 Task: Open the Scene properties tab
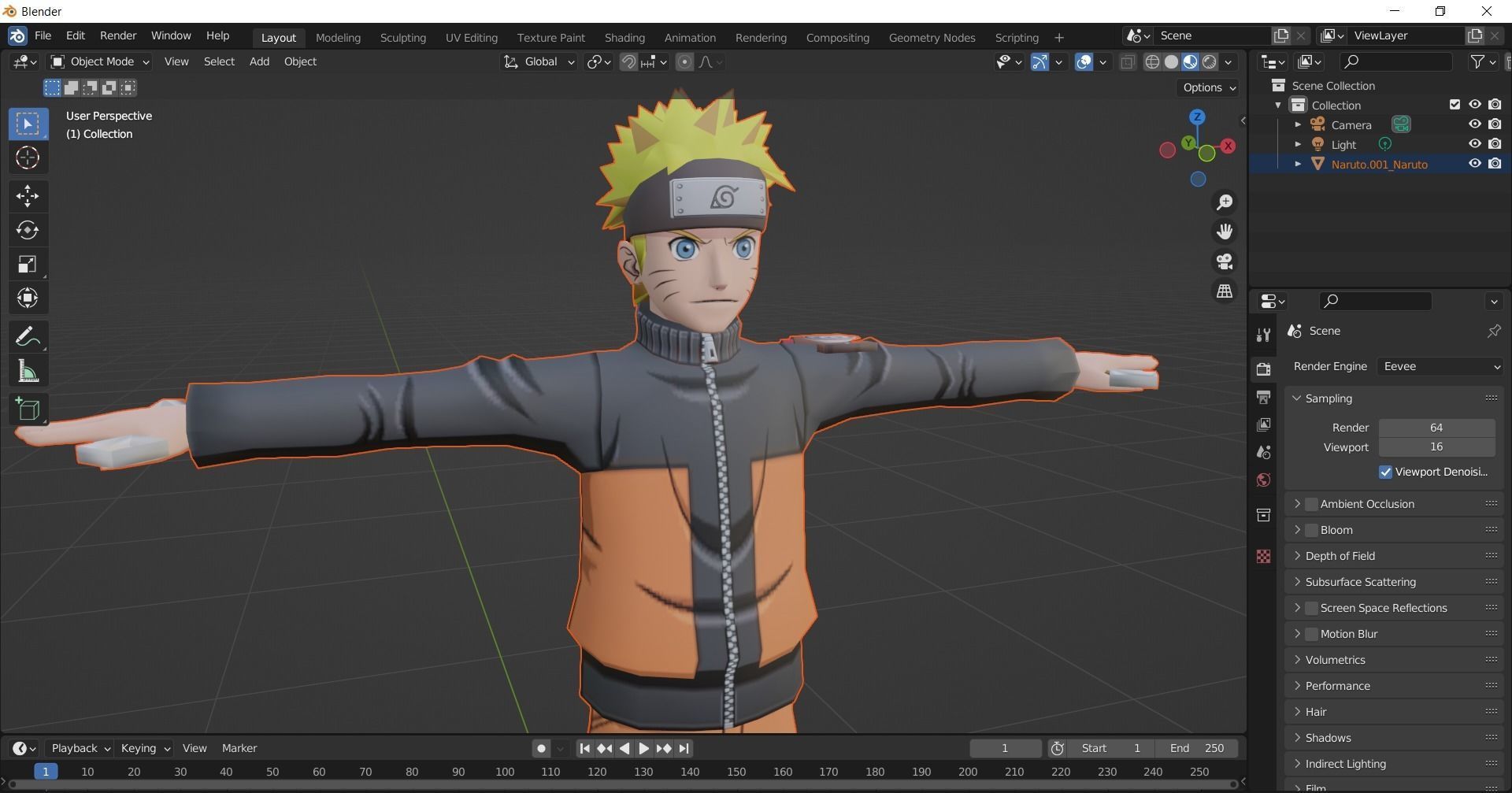(1264, 452)
